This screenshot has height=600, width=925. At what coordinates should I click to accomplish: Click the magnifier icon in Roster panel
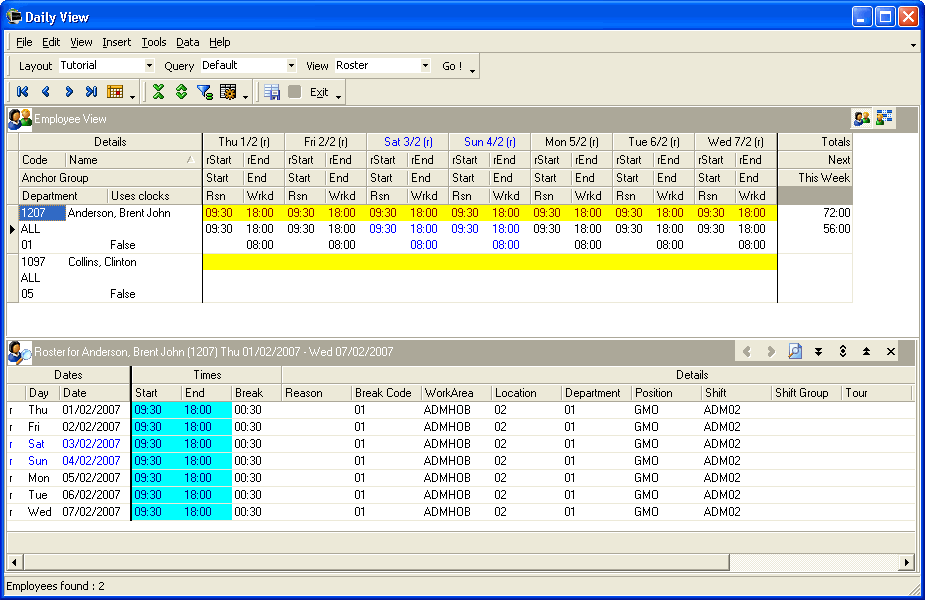[x=795, y=352]
